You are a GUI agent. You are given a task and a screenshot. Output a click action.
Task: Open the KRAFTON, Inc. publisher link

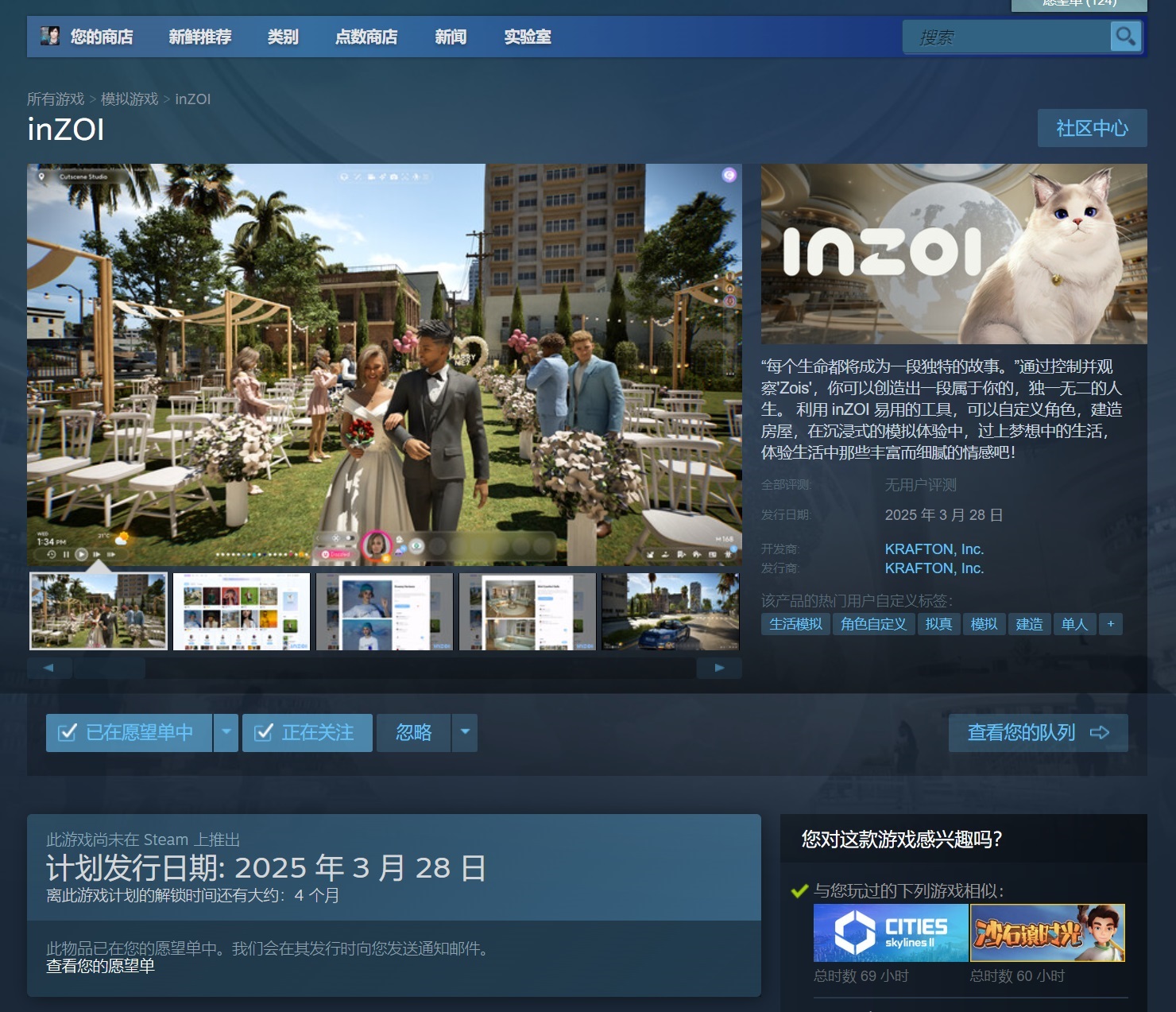coord(934,568)
